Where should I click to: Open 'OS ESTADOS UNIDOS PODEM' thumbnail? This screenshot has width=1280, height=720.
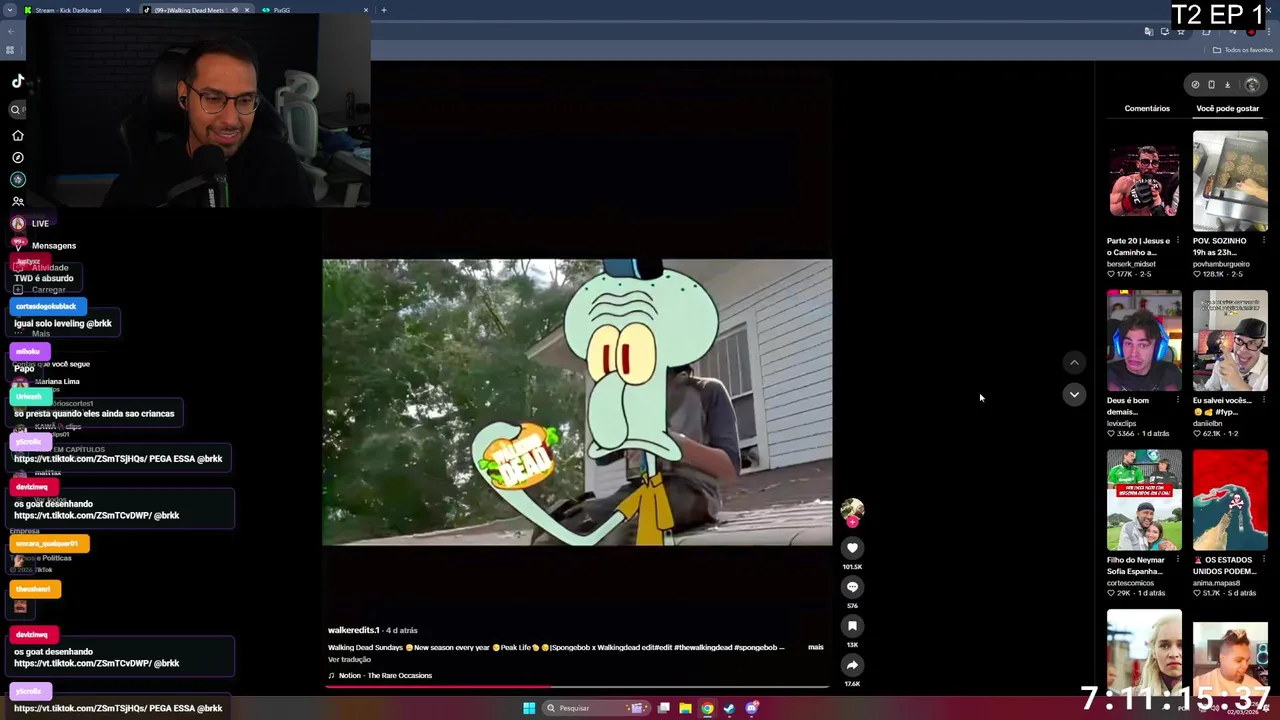(1230, 499)
